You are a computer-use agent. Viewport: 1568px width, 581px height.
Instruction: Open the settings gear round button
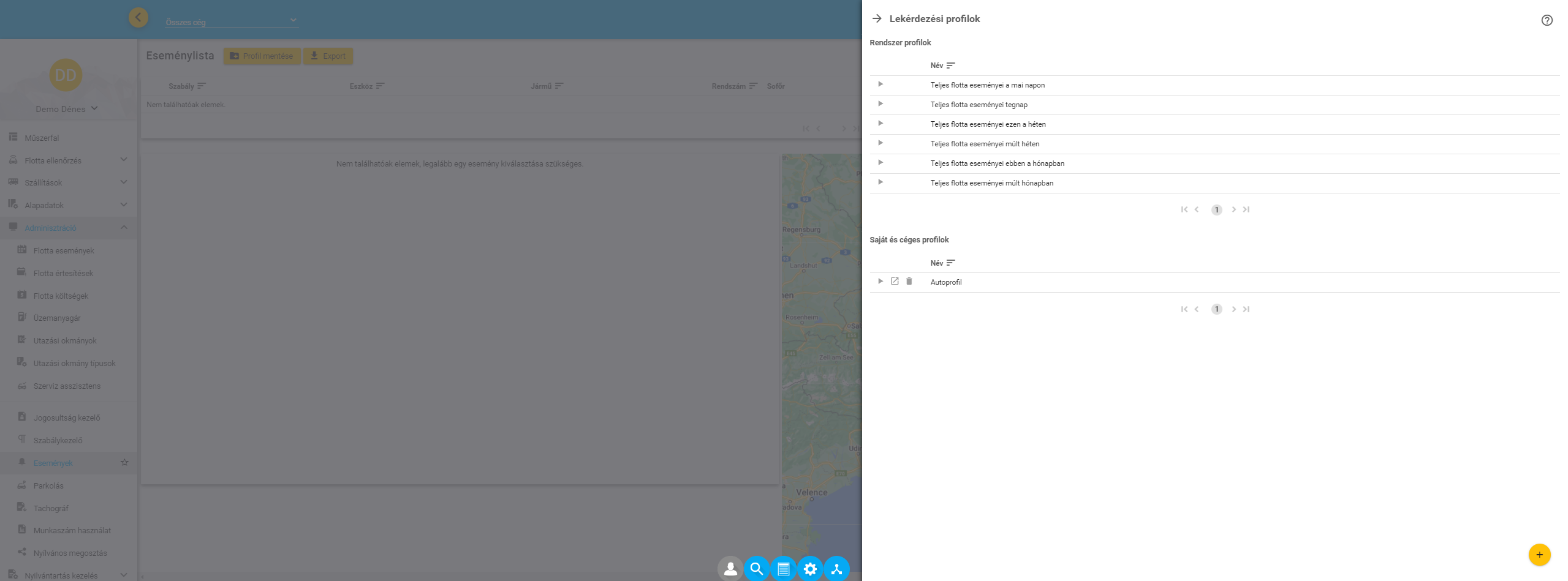tap(810, 569)
